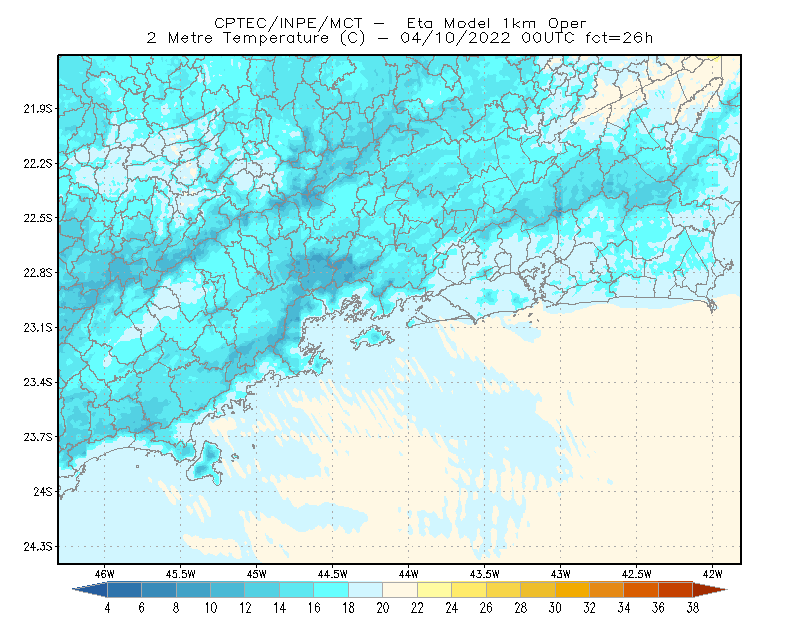This screenshot has height=618, width=800.
Task: Click the latitude label '23.4S'
Action: pyautogui.click(x=37, y=382)
